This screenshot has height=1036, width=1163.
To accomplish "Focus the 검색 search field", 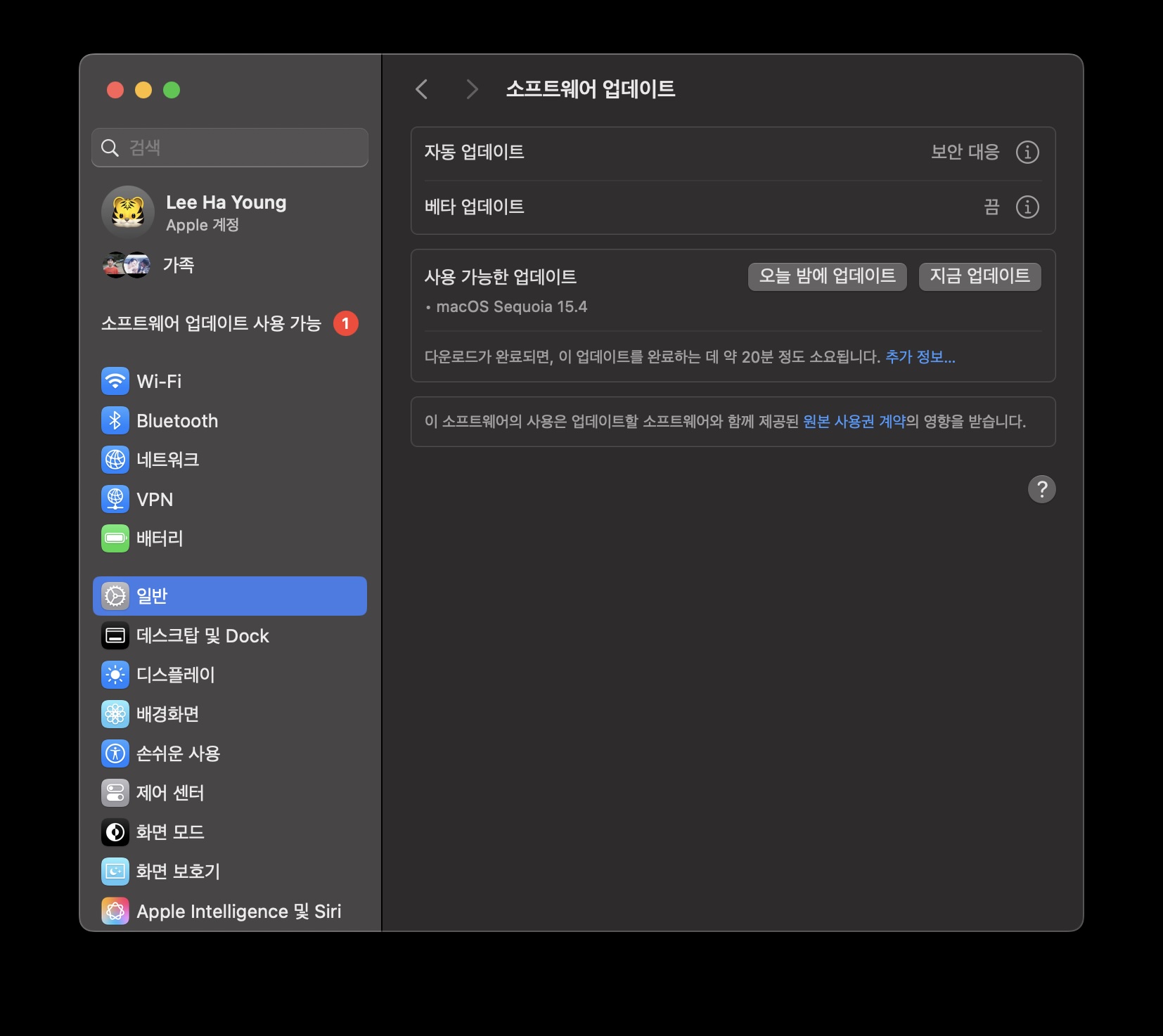I will click(x=230, y=148).
